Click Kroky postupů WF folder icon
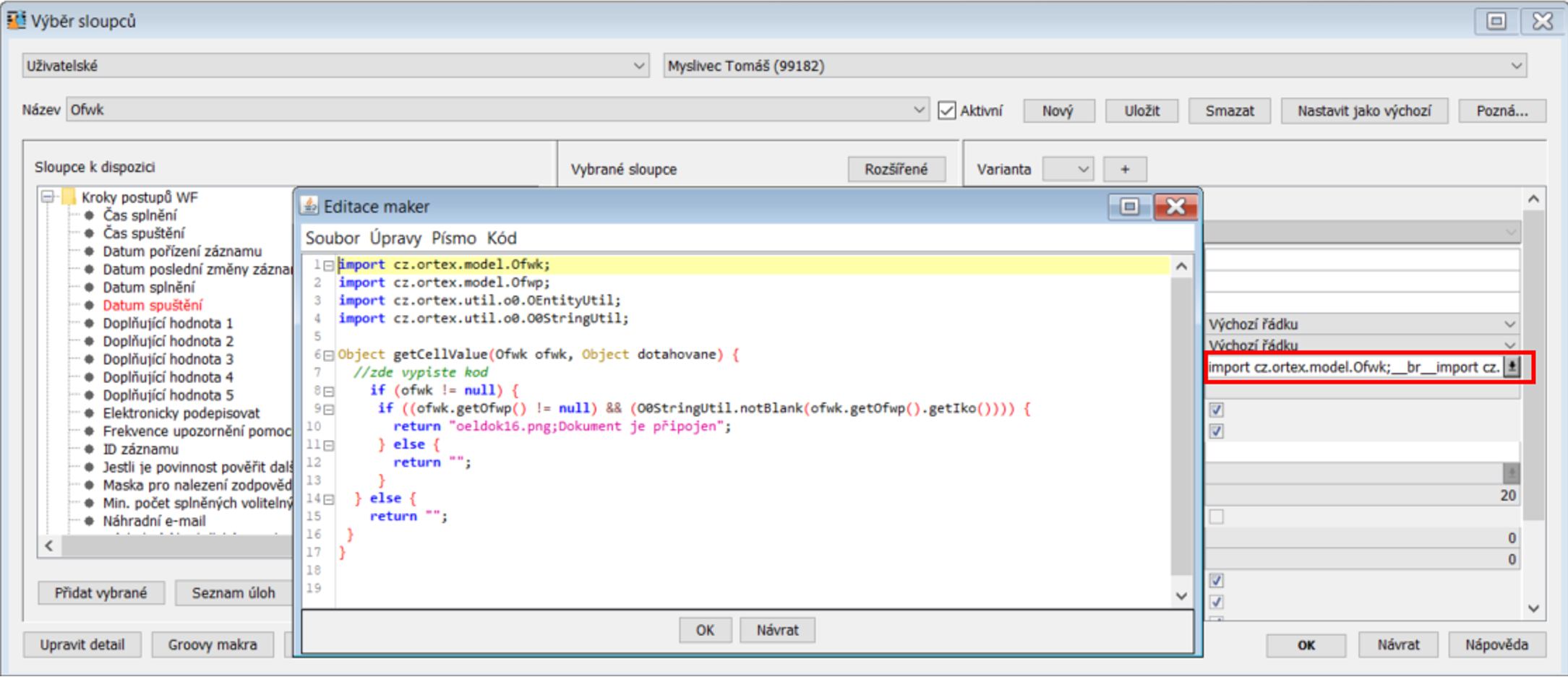The height and width of the screenshot is (677, 1568). (69, 197)
